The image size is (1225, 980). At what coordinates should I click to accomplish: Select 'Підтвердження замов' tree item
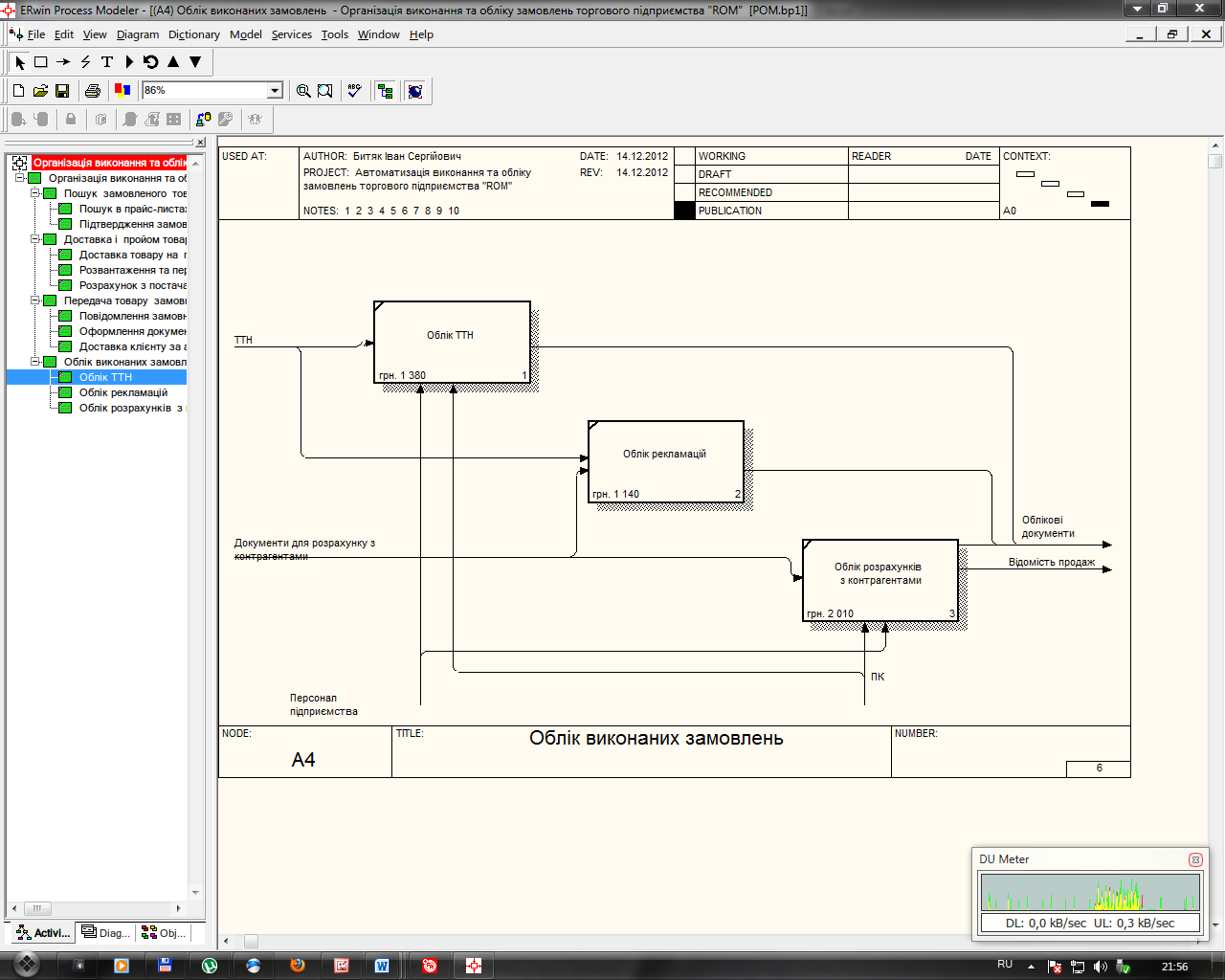(132, 224)
